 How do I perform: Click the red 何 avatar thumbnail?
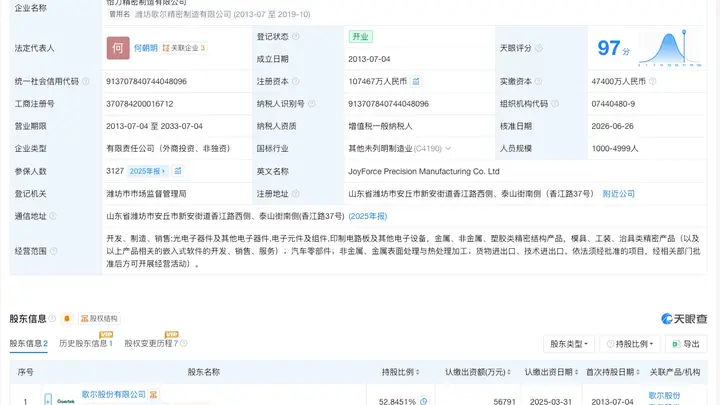[x=118, y=48]
